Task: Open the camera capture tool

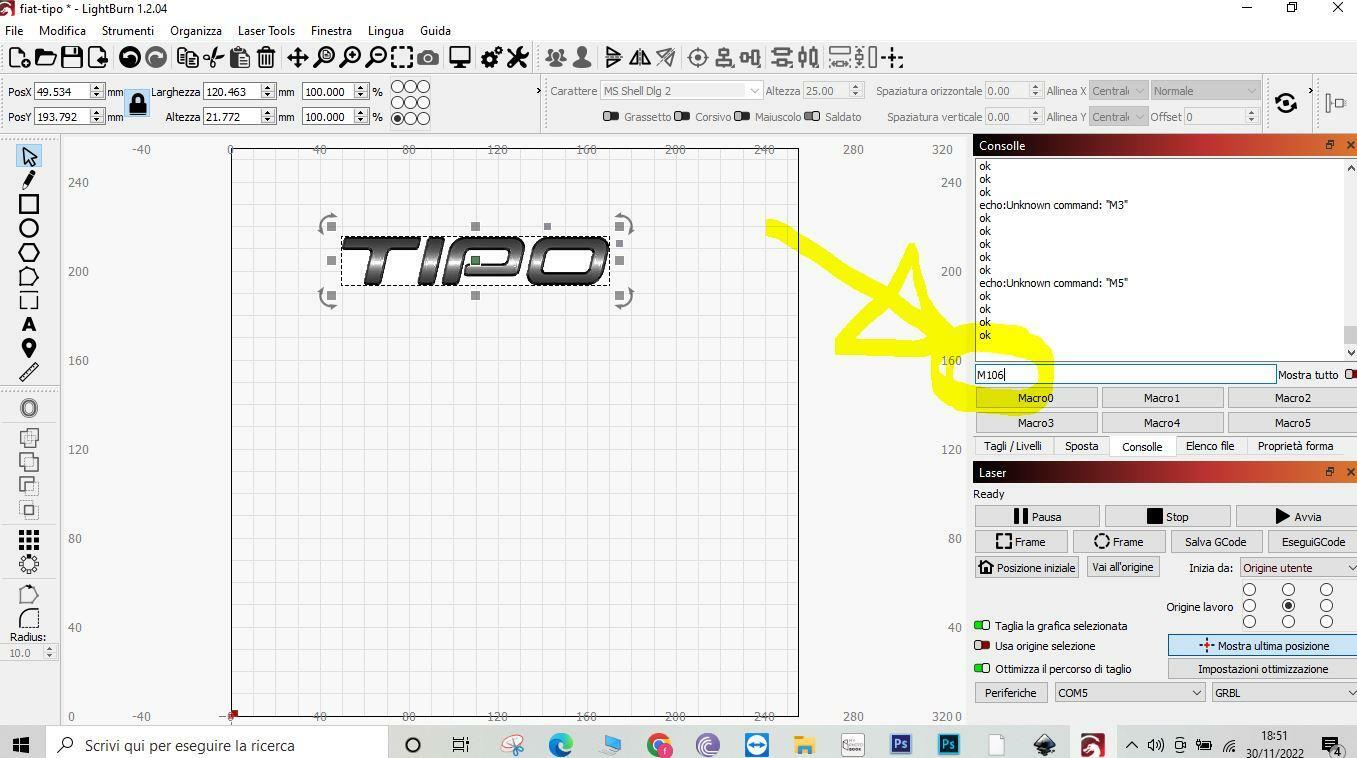Action: (x=428, y=58)
